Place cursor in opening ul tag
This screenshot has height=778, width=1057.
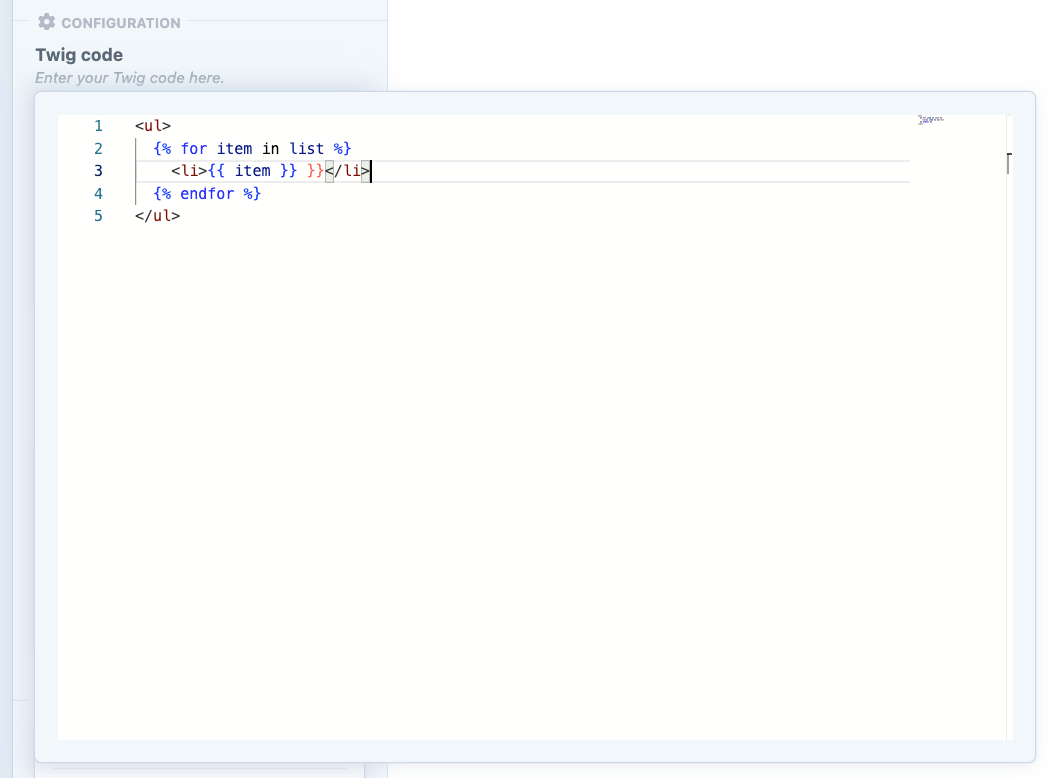coord(153,126)
